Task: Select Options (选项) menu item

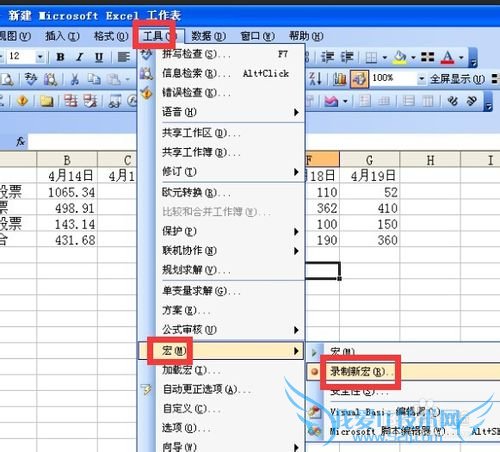Action: (x=222, y=428)
